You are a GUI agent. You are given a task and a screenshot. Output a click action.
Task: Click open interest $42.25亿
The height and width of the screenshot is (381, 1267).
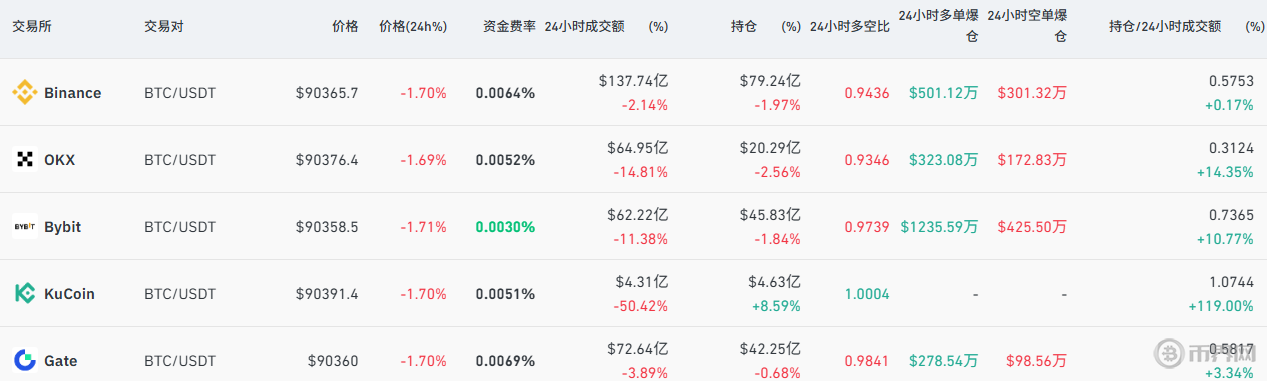770,349
